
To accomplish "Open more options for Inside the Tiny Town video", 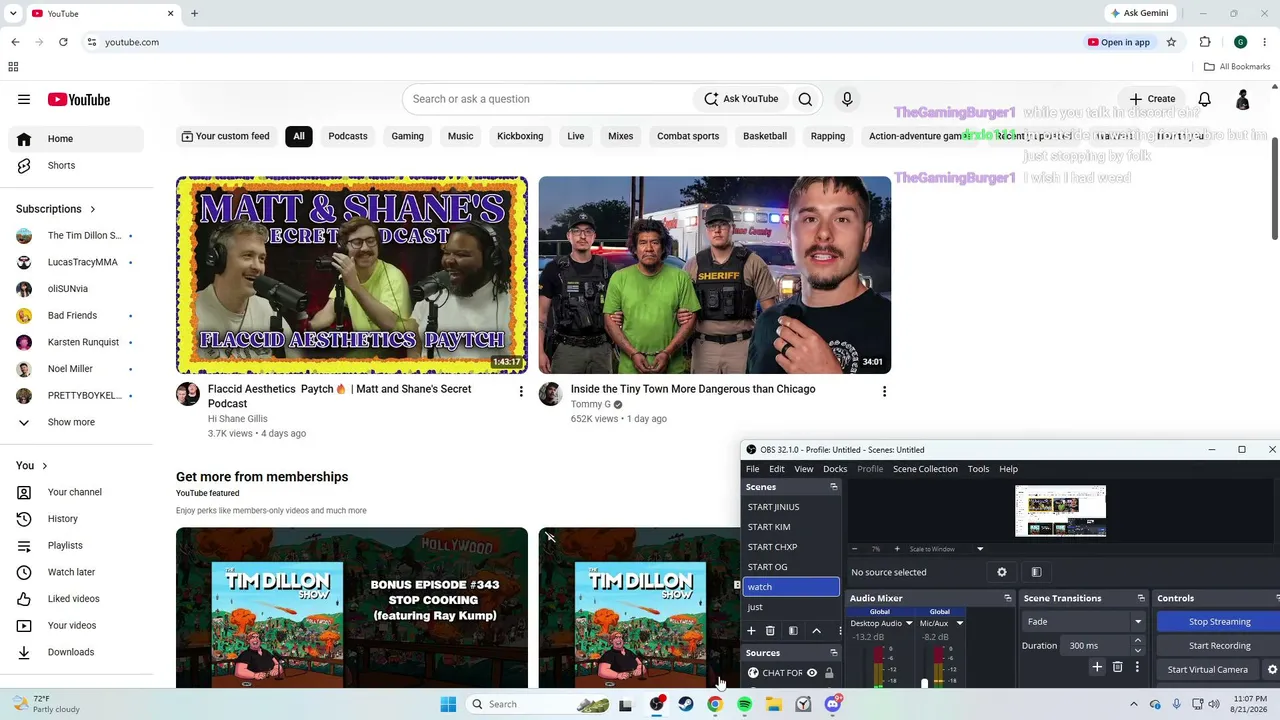I will (884, 391).
